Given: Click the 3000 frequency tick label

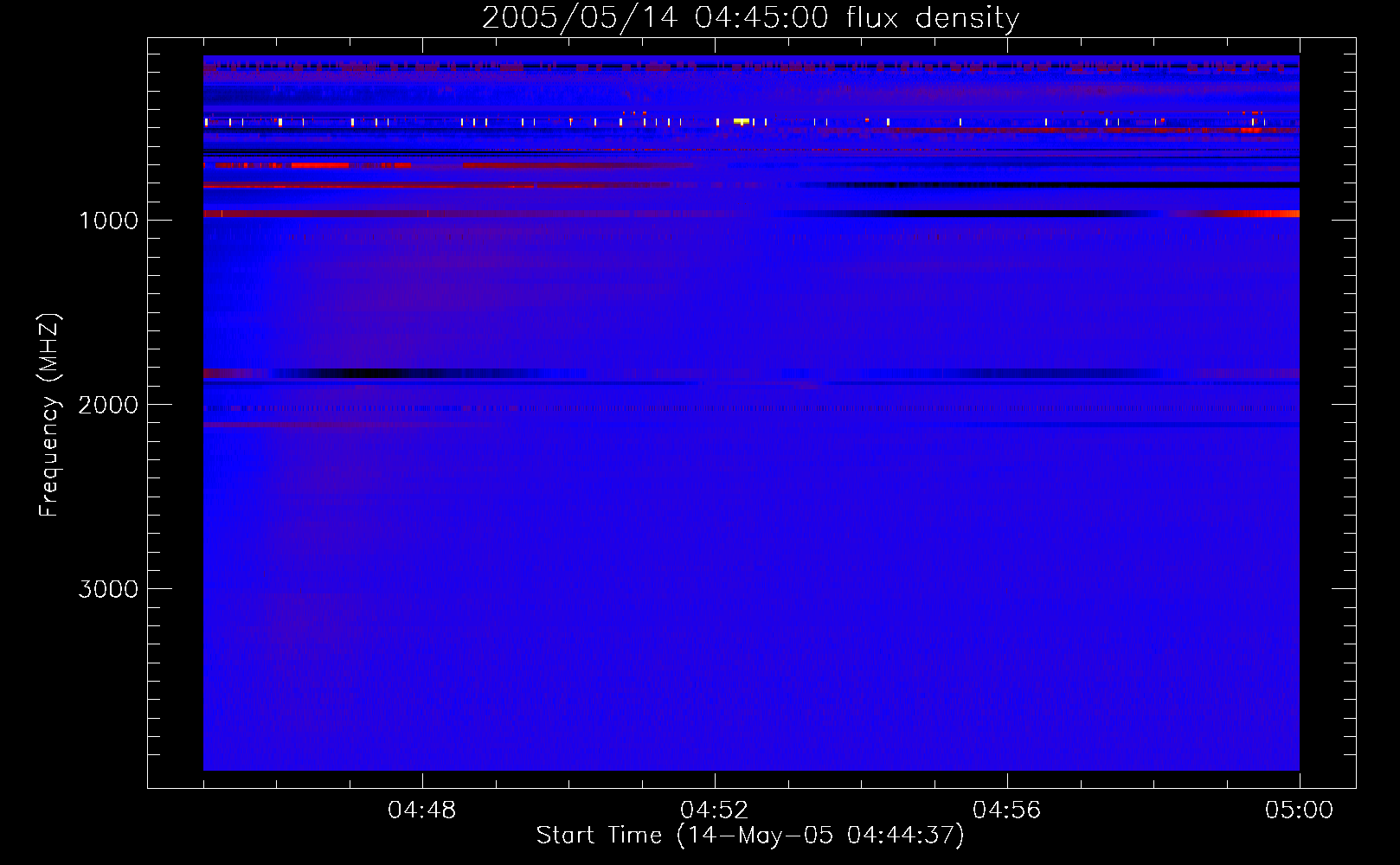Looking at the screenshot, I should pyautogui.click(x=108, y=589).
